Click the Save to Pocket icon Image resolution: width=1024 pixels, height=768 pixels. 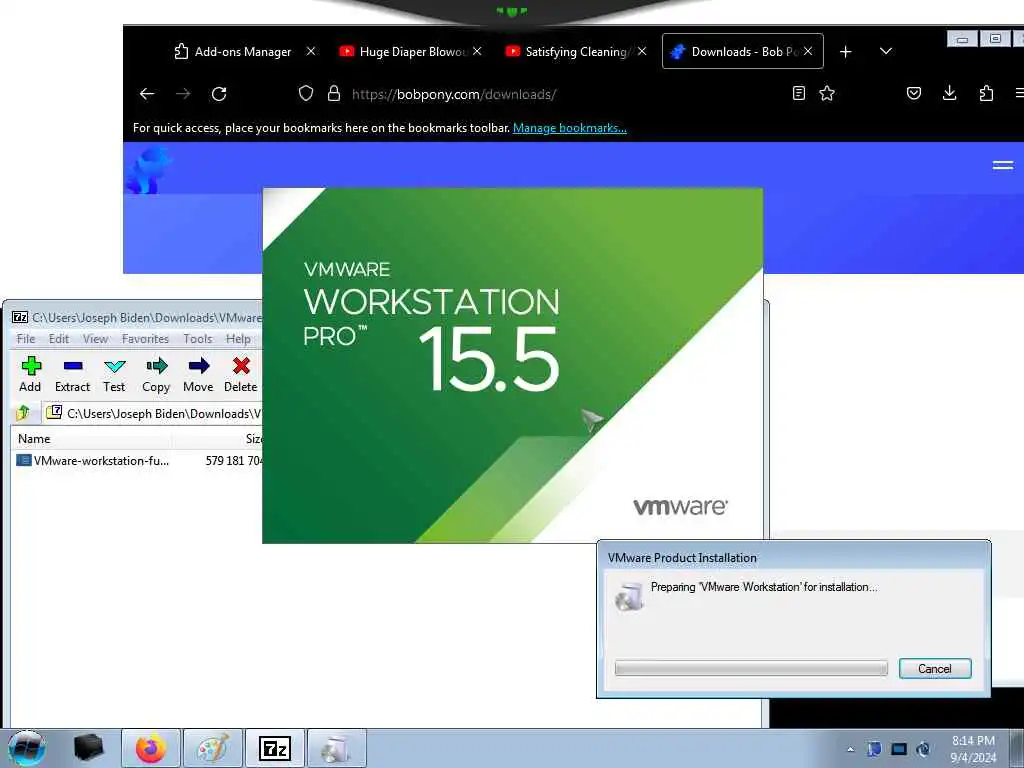[914, 93]
